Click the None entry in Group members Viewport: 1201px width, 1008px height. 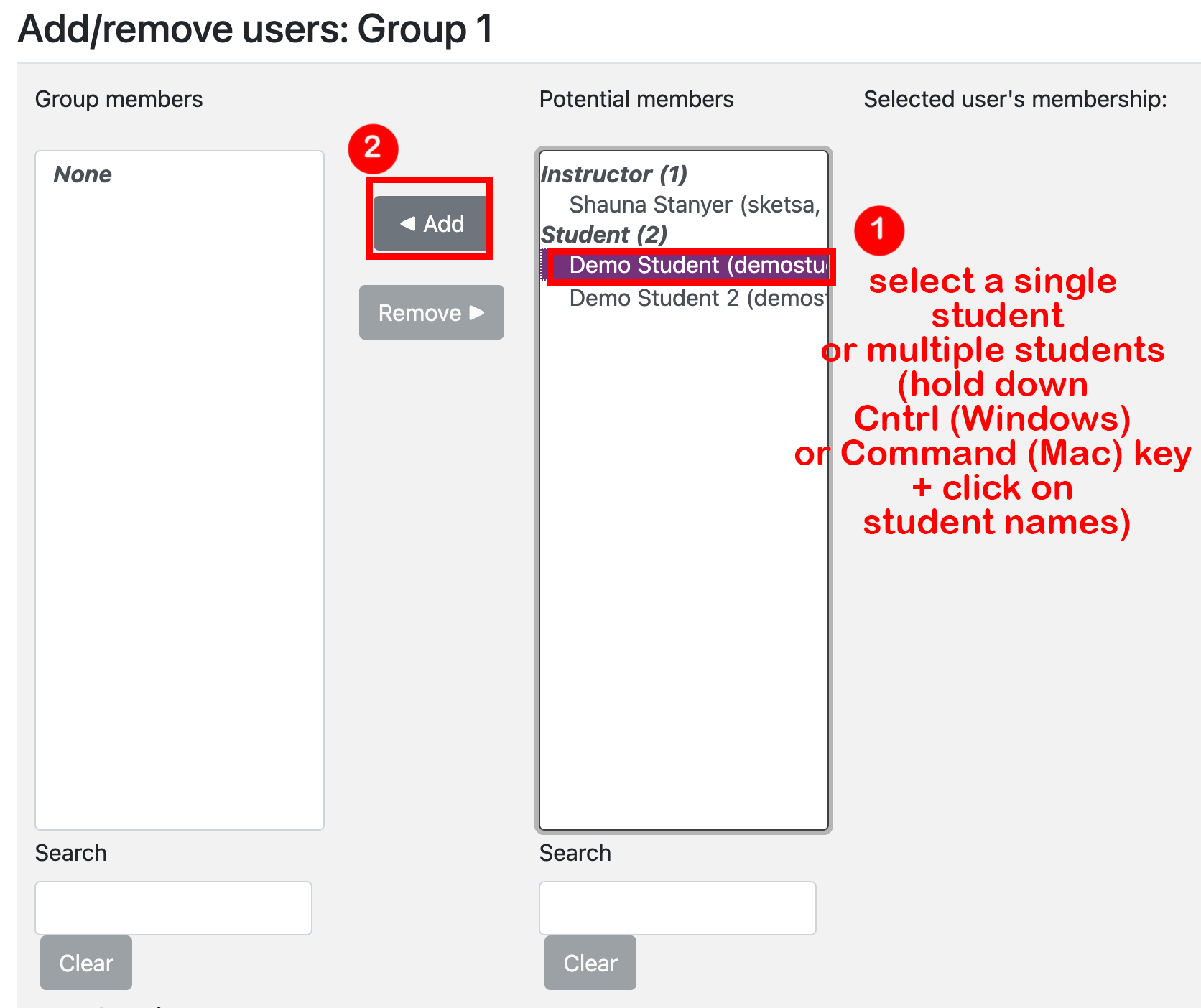83,174
